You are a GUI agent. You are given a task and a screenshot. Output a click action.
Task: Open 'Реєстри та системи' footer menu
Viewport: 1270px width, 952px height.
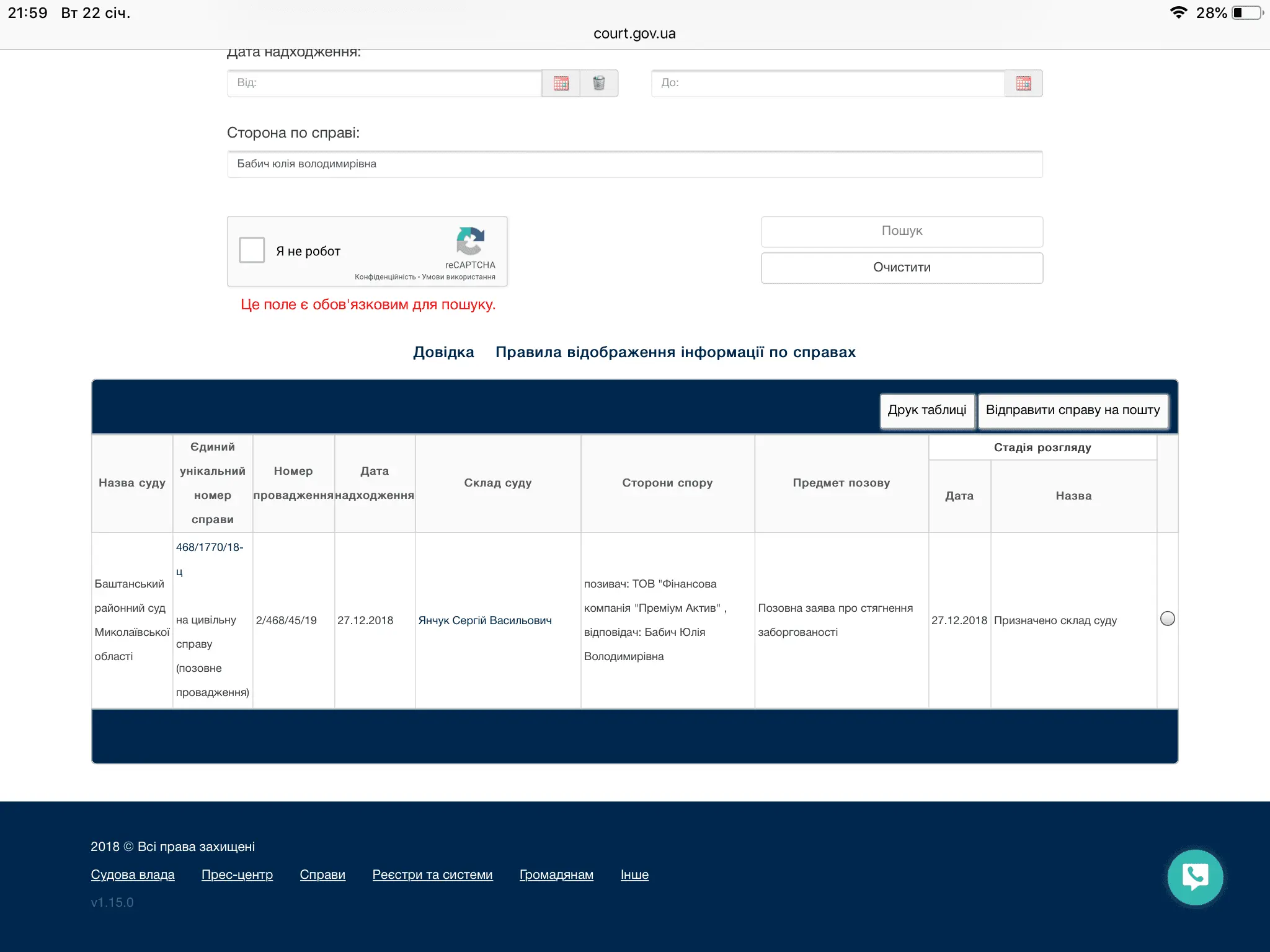[x=432, y=875]
